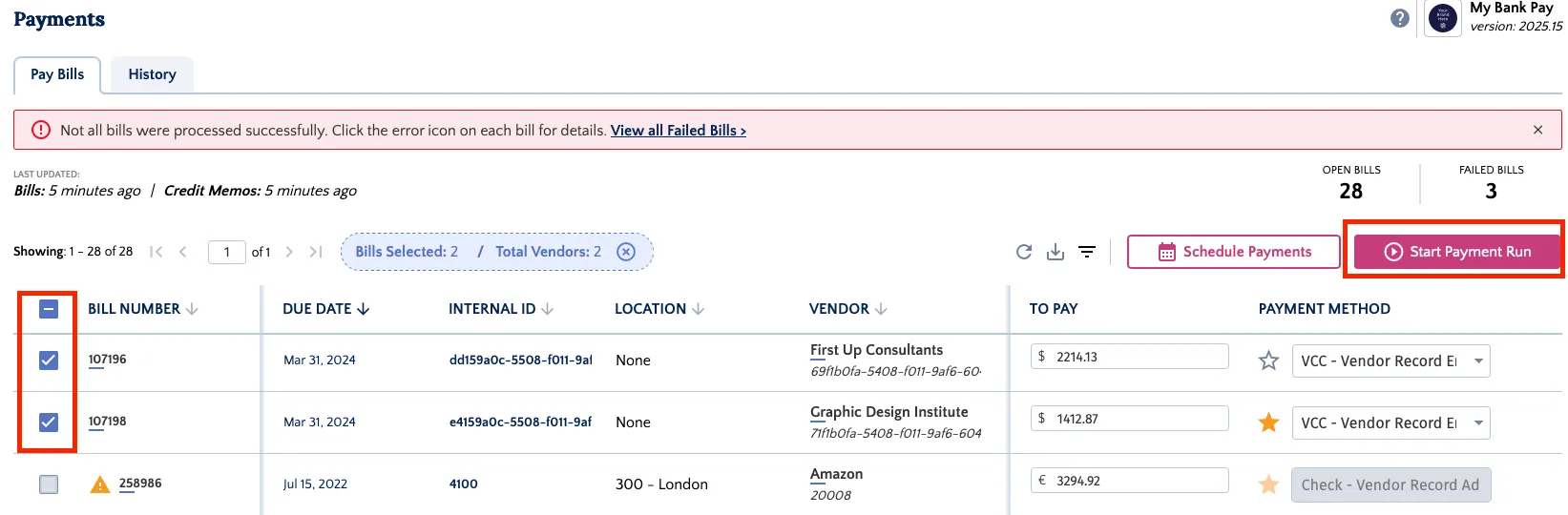The image size is (1568, 515).
Task: Open payment method dropdown for bill 107198
Action: pos(1390,422)
